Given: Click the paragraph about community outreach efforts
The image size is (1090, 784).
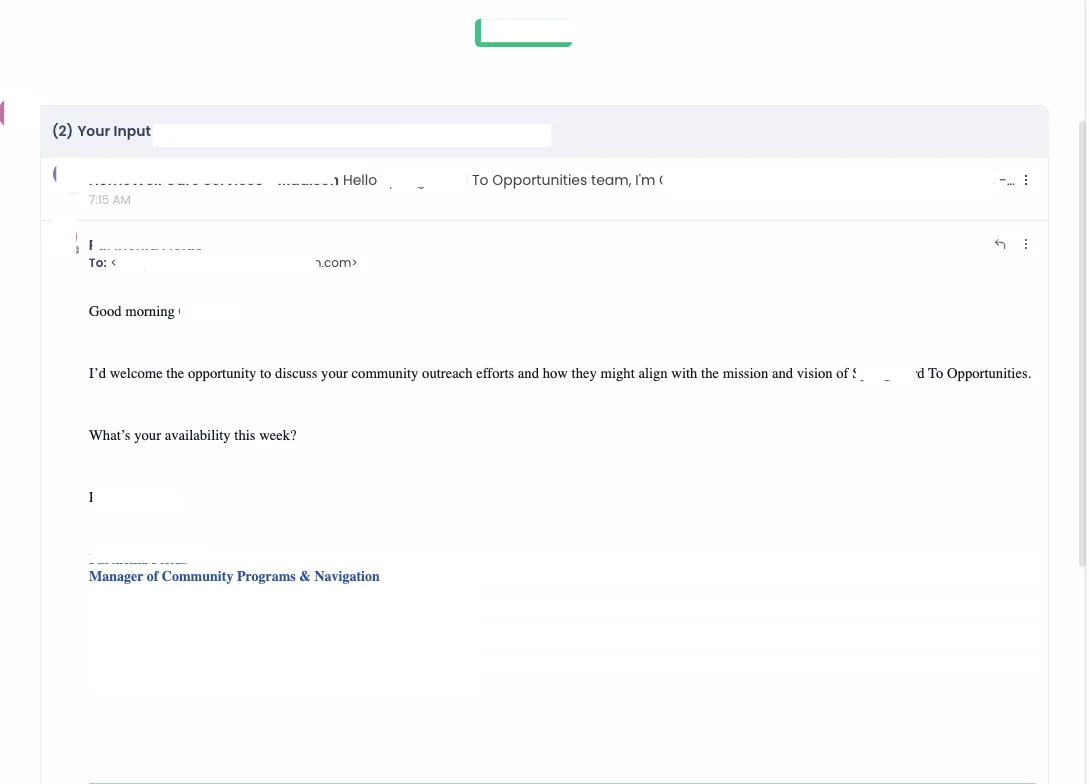Looking at the screenshot, I should pos(560,373).
